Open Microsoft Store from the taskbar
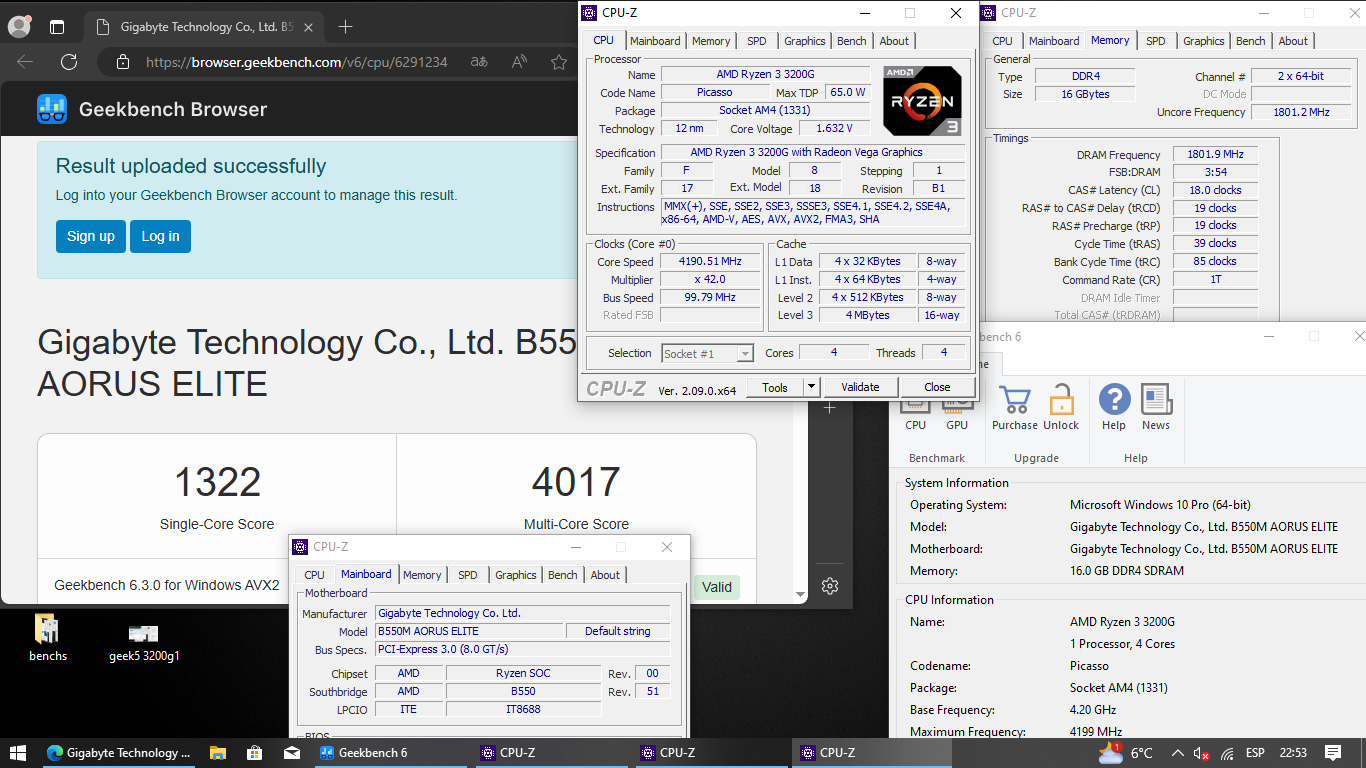 (255, 753)
